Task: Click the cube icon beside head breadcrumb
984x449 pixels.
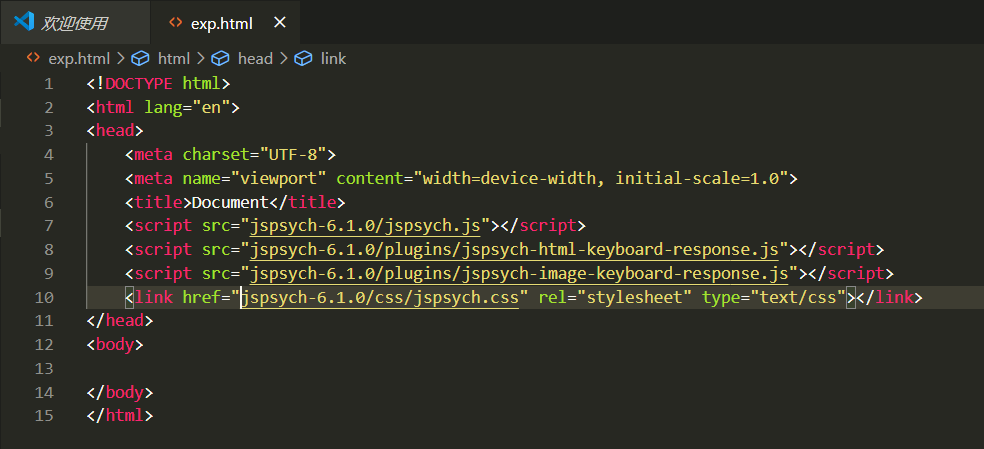Action: point(220,58)
